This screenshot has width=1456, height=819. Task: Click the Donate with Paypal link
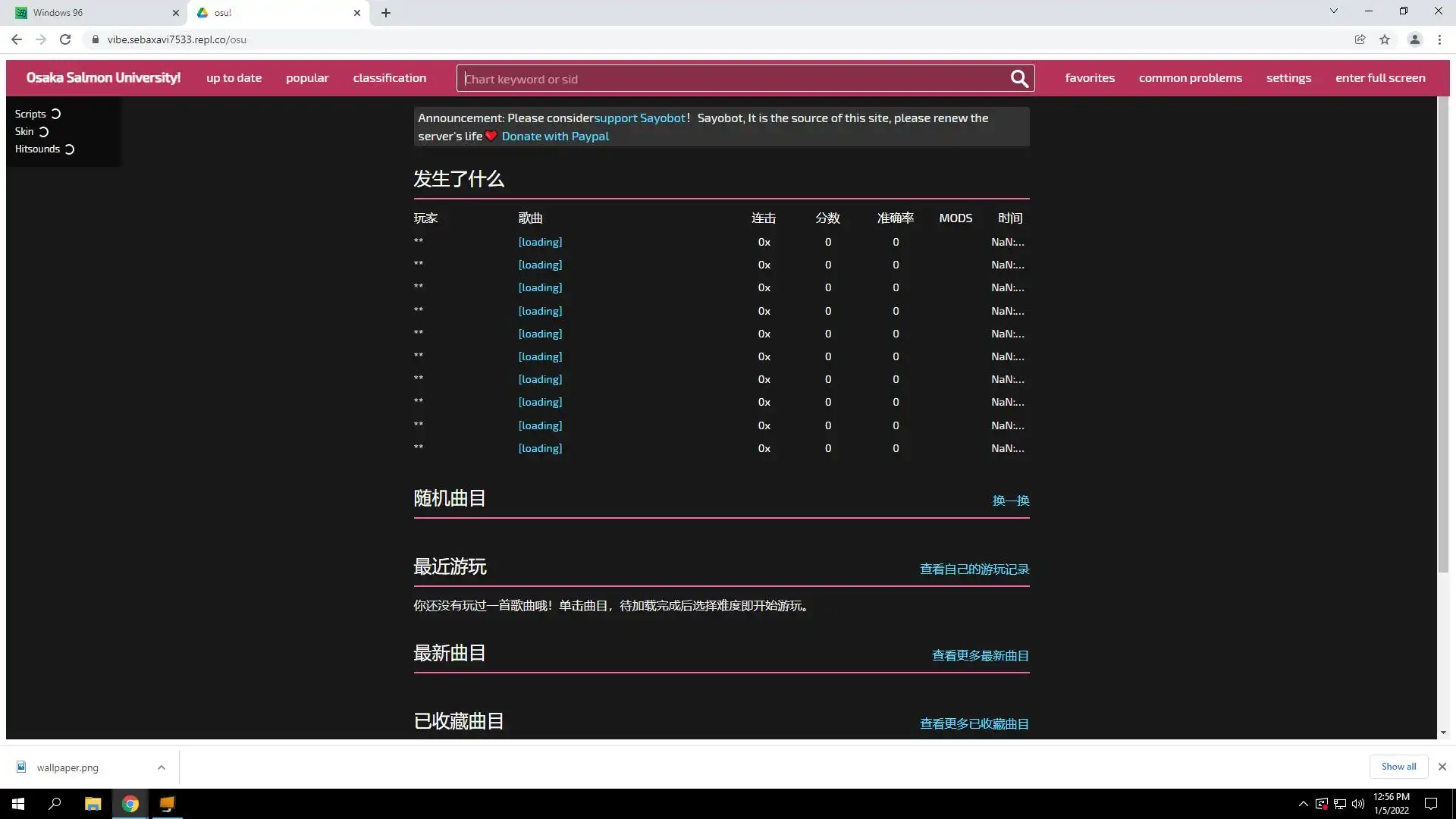tap(555, 136)
